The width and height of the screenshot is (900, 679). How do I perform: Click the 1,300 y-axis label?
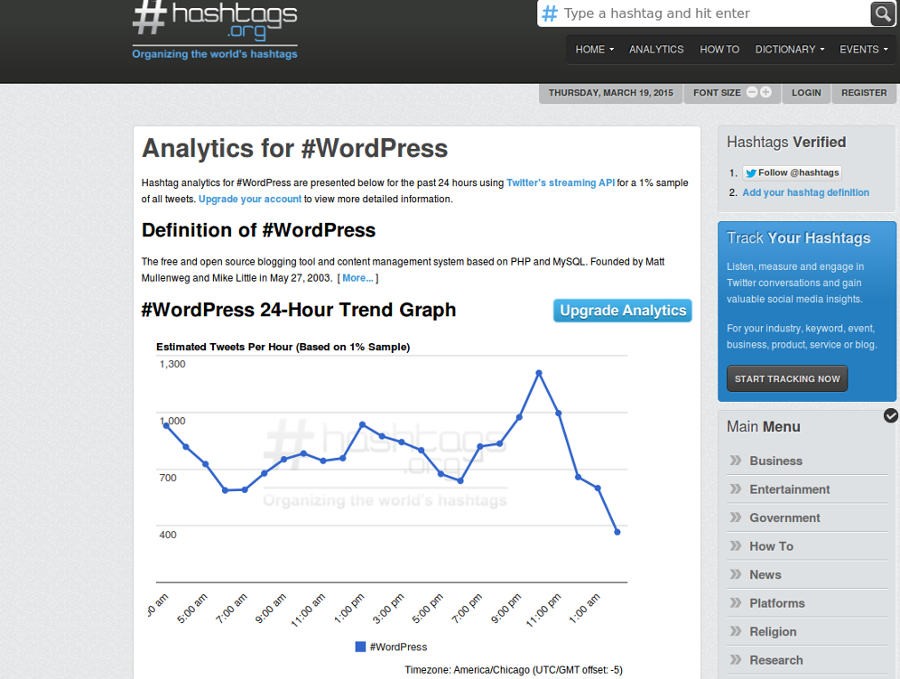pyautogui.click(x=172, y=364)
